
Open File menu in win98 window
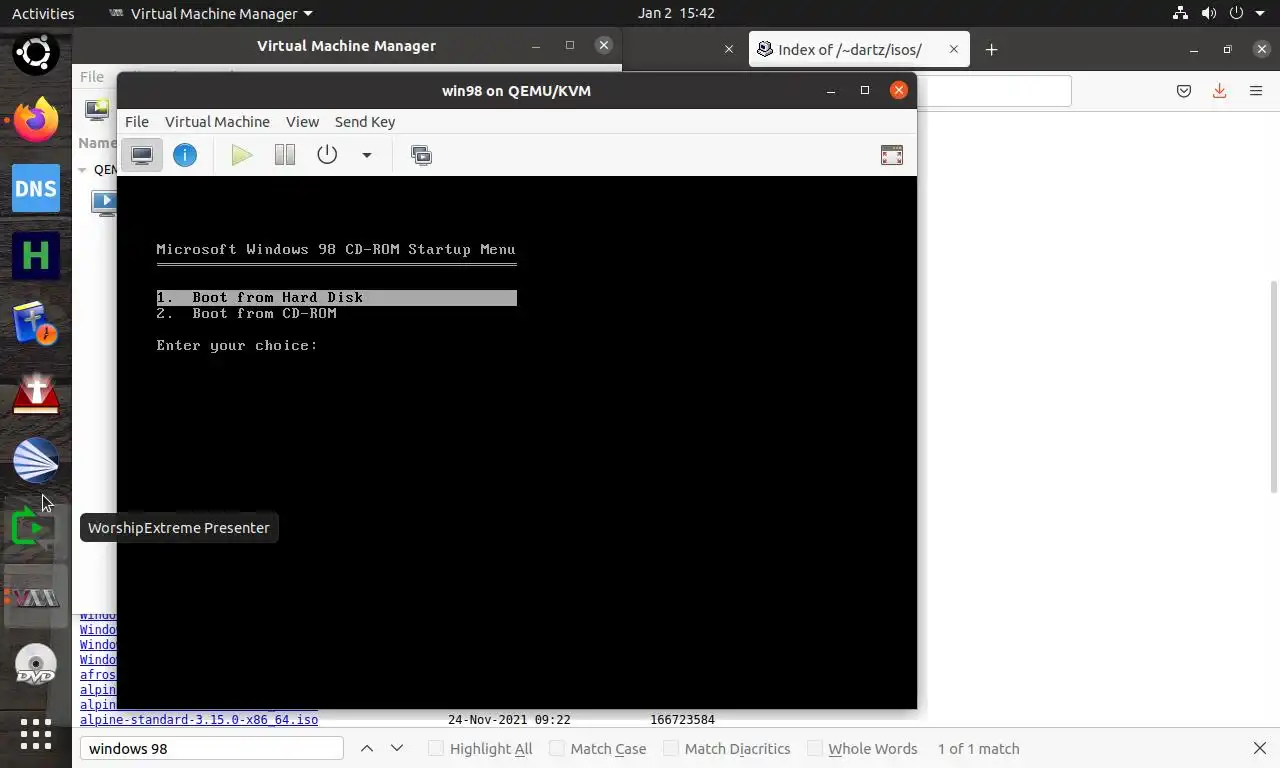[x=137, y=121]
